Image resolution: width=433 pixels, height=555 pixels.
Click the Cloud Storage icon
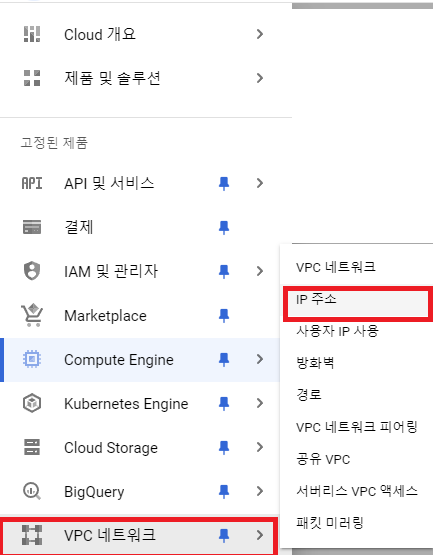(32, 447)
